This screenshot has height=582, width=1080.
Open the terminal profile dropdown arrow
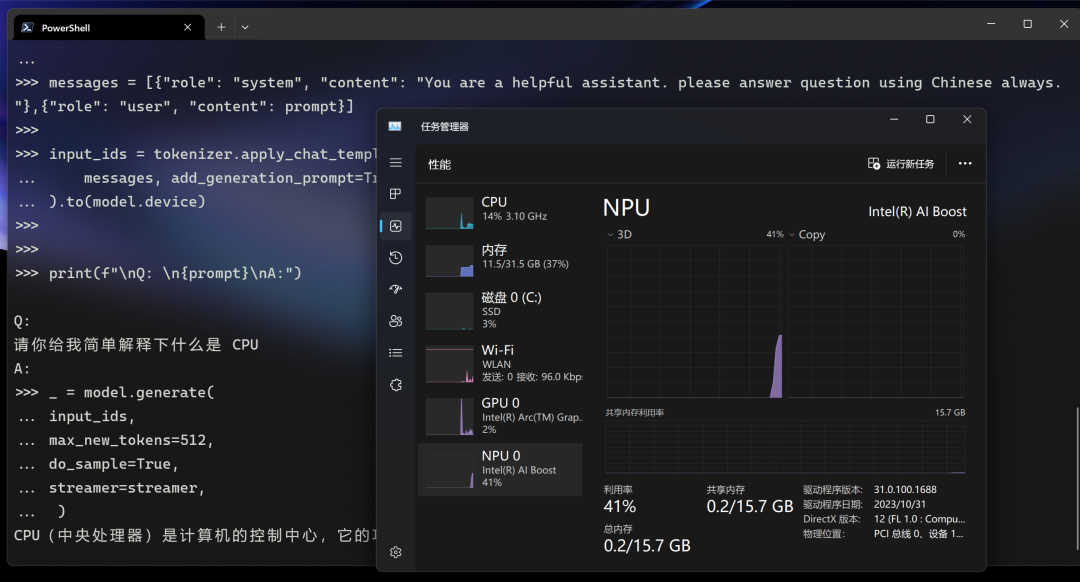pos(245,28)
